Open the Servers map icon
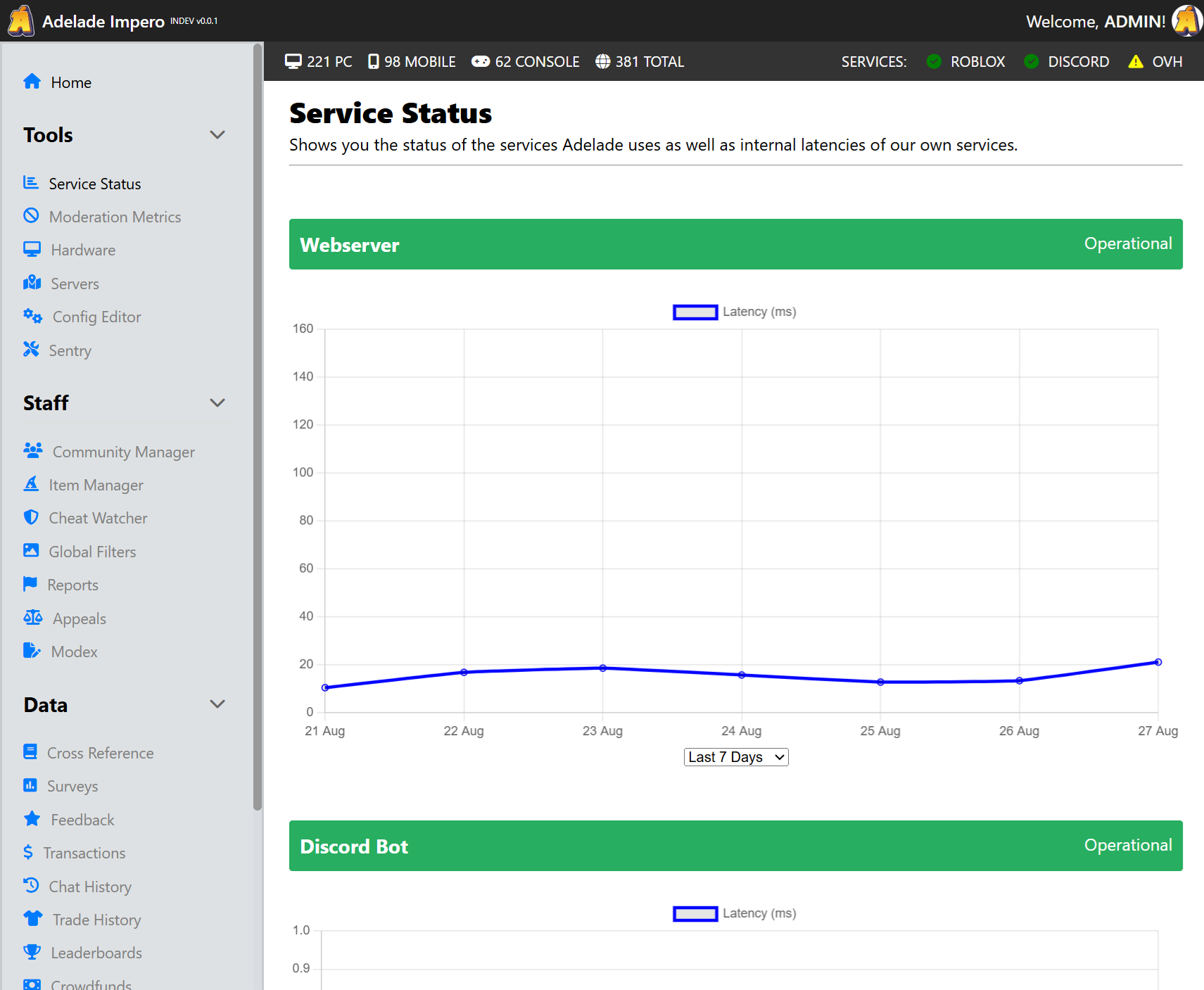The width and height of the screenshot is (1204, 990). pos(32,283)
